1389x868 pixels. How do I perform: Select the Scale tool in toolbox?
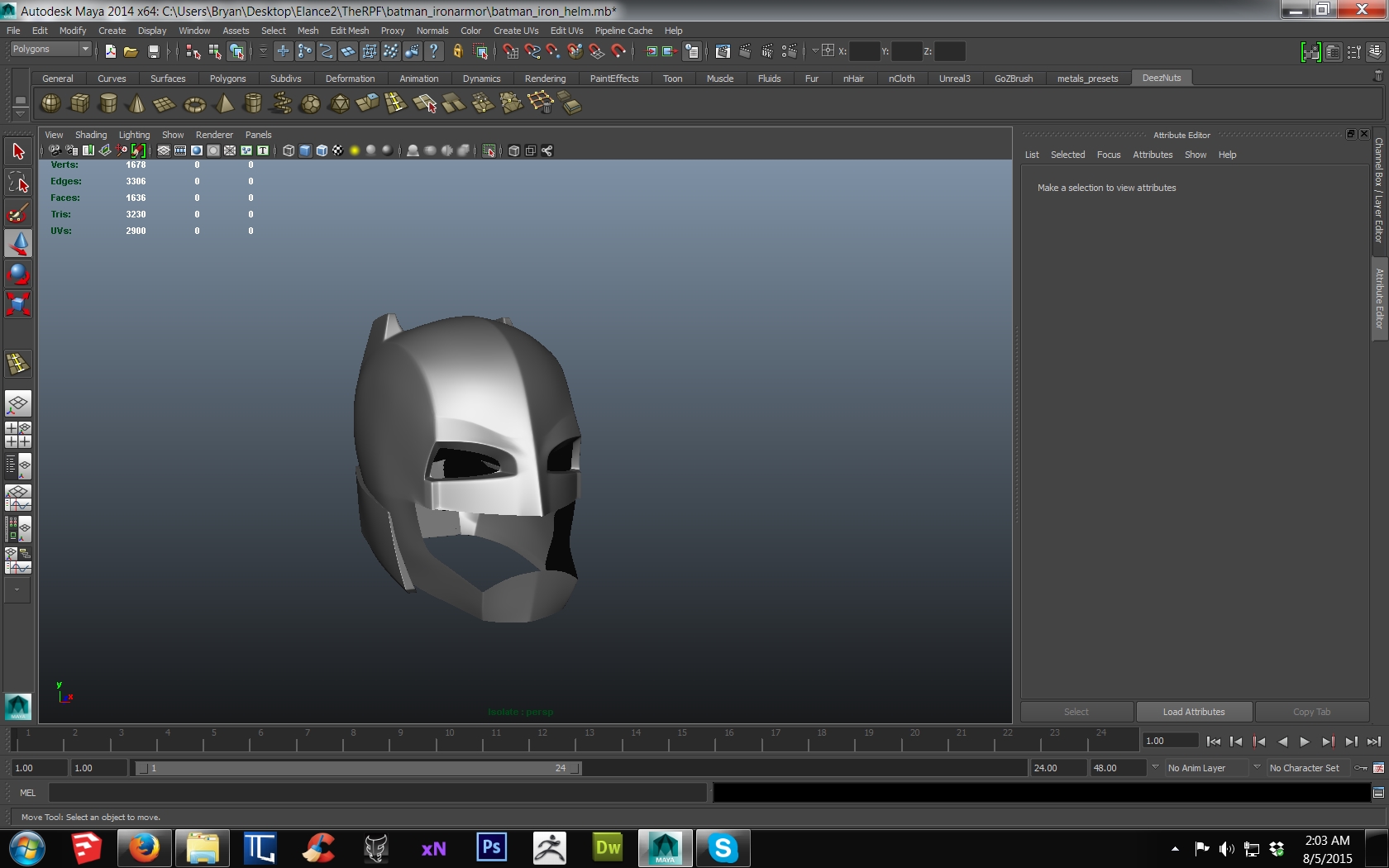click(18, 304)
